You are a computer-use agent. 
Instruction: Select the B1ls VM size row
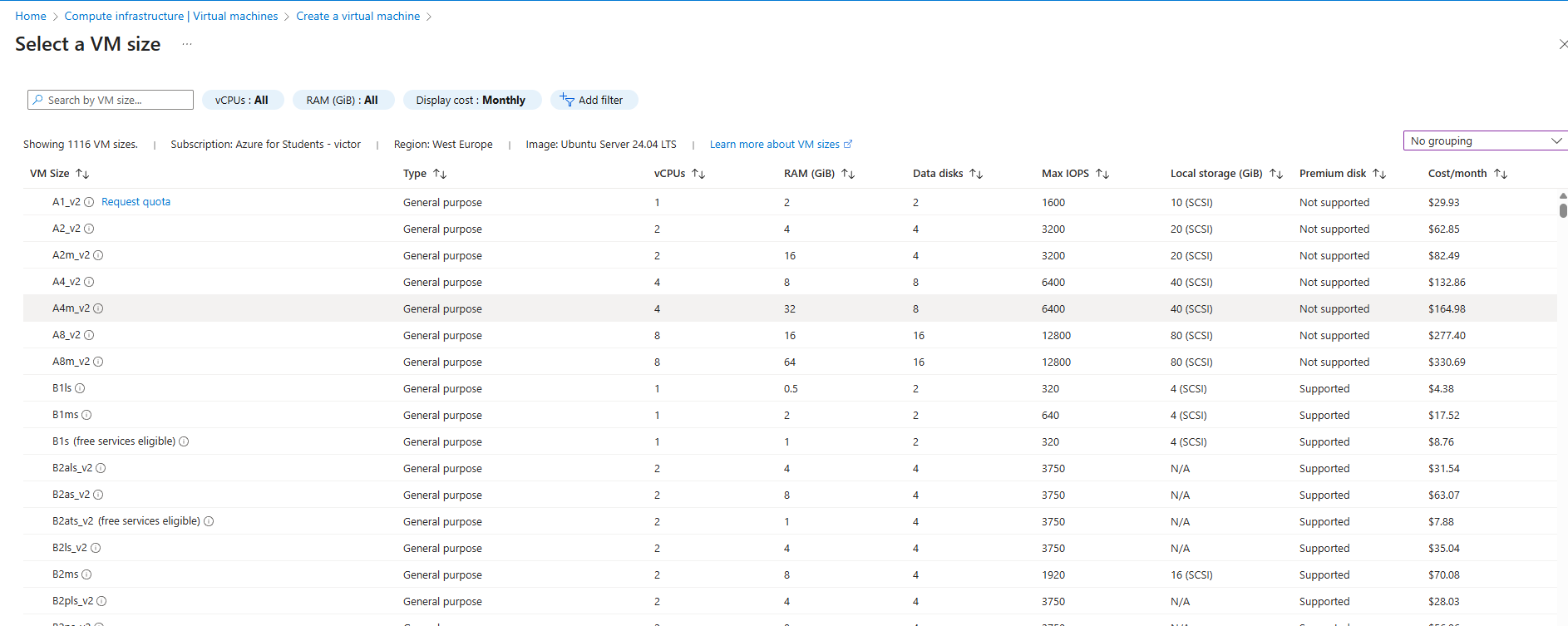[790, 388]
